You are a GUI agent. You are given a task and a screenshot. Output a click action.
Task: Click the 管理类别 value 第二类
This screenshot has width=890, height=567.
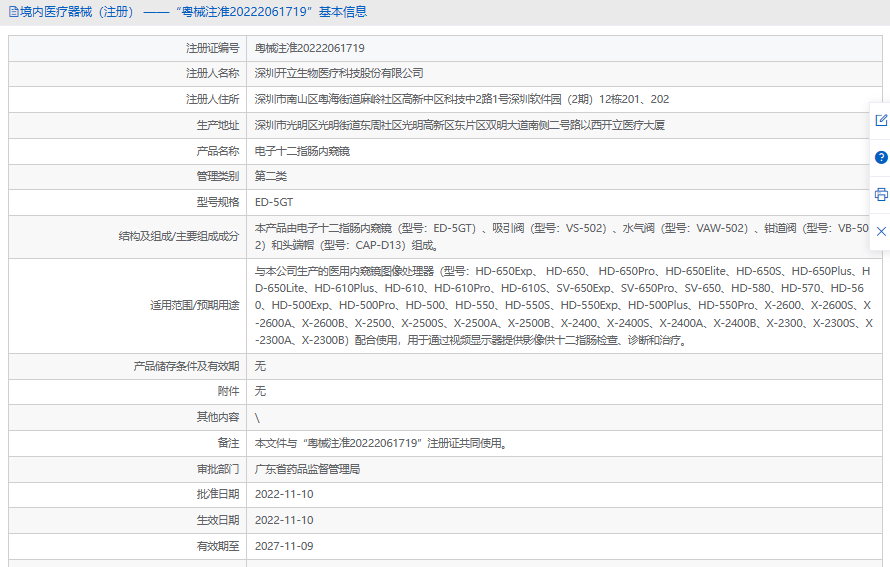pyautogui.click(x=271, y=176)
